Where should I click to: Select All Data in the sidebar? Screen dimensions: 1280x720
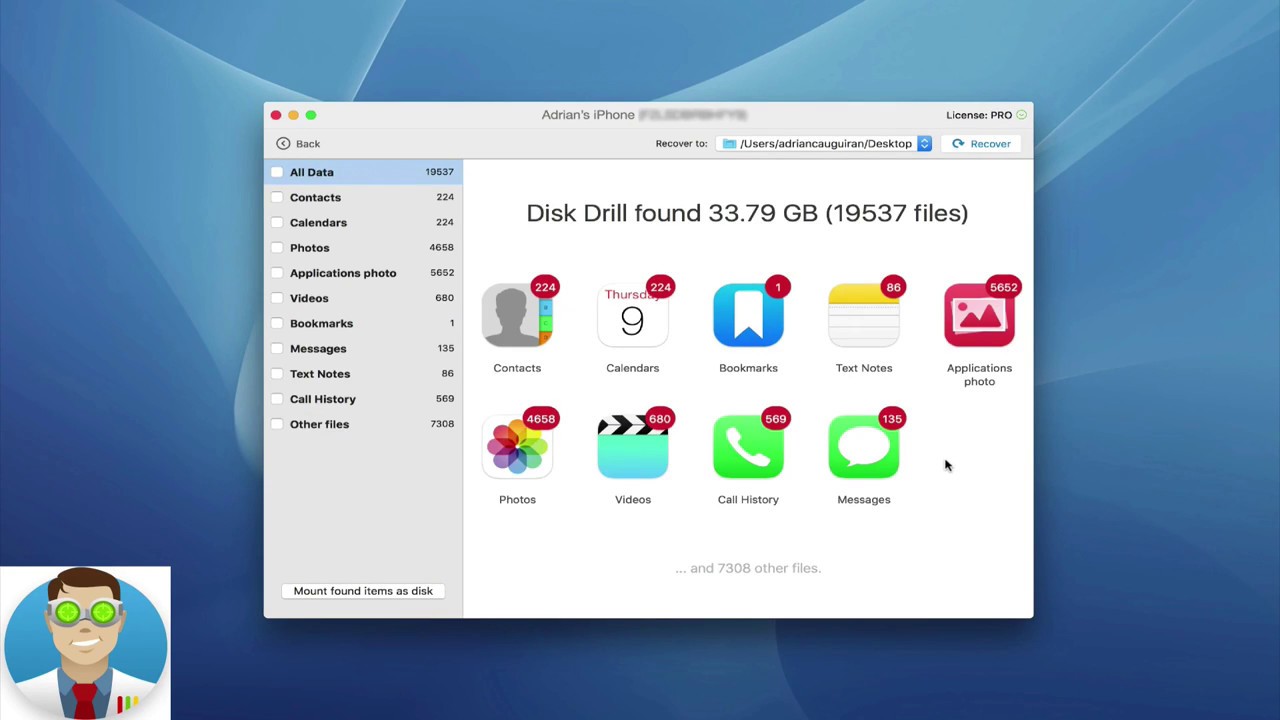[362, 172]
